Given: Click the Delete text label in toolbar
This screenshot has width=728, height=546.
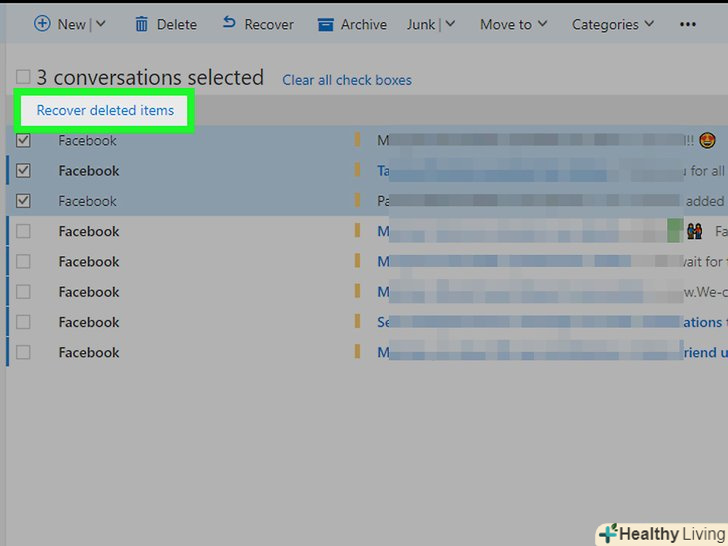Looking at the screenshot, I should pyautogui.click(x=177, y=25).
